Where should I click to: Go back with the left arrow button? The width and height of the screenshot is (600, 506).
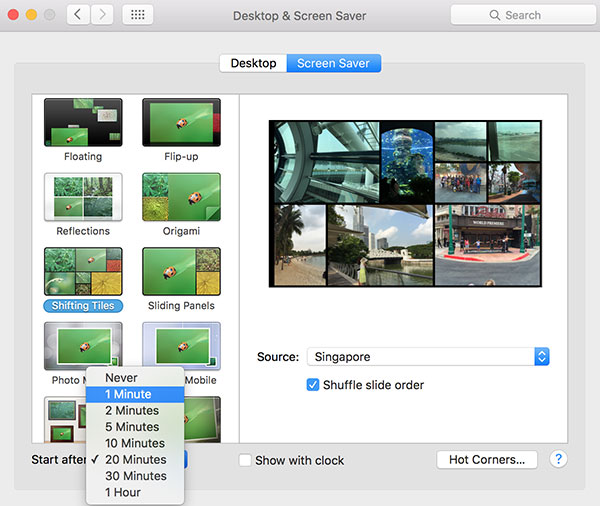[79, 15]
